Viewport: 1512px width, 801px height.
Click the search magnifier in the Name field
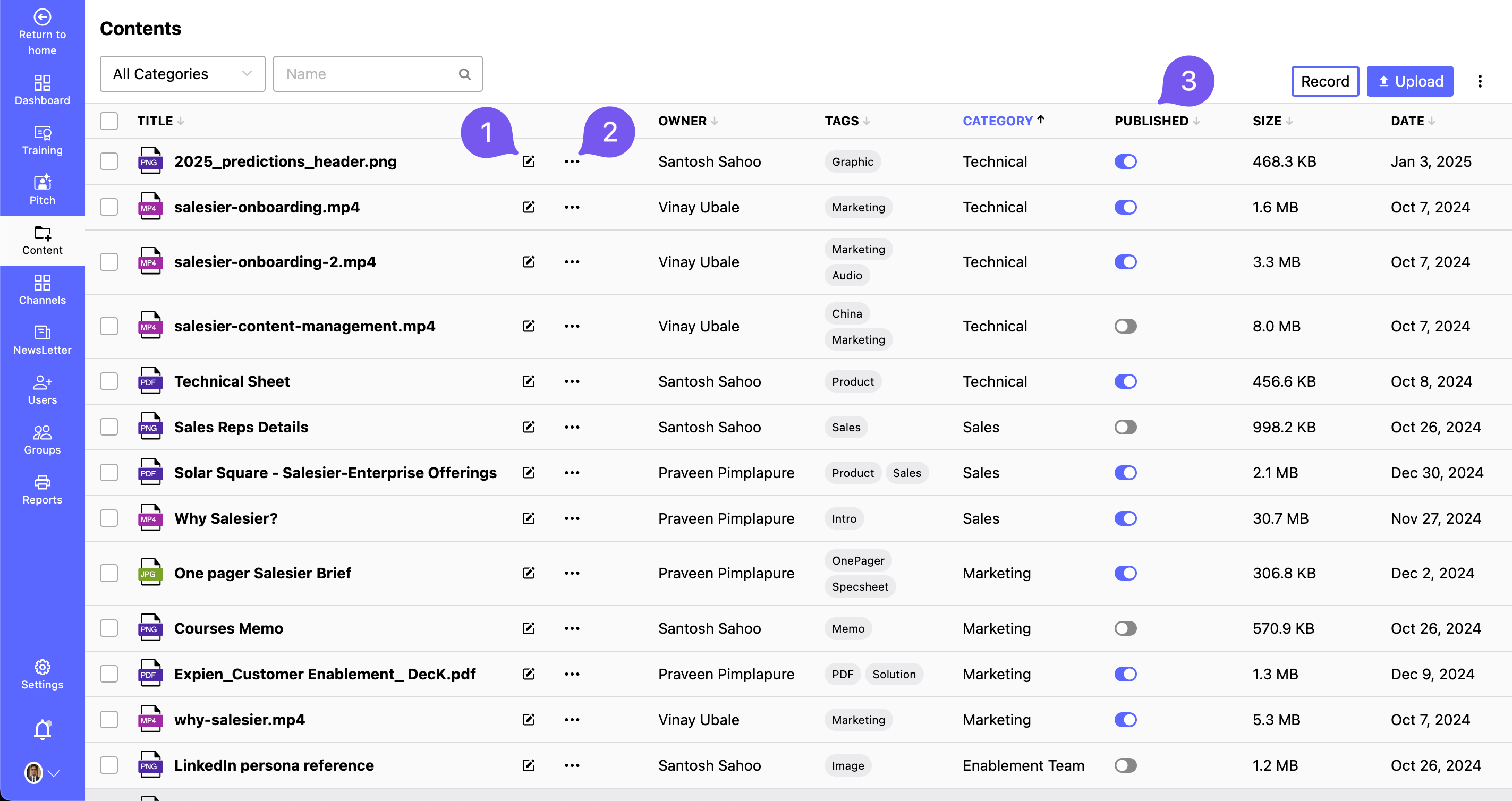click(x=464, y=74)
